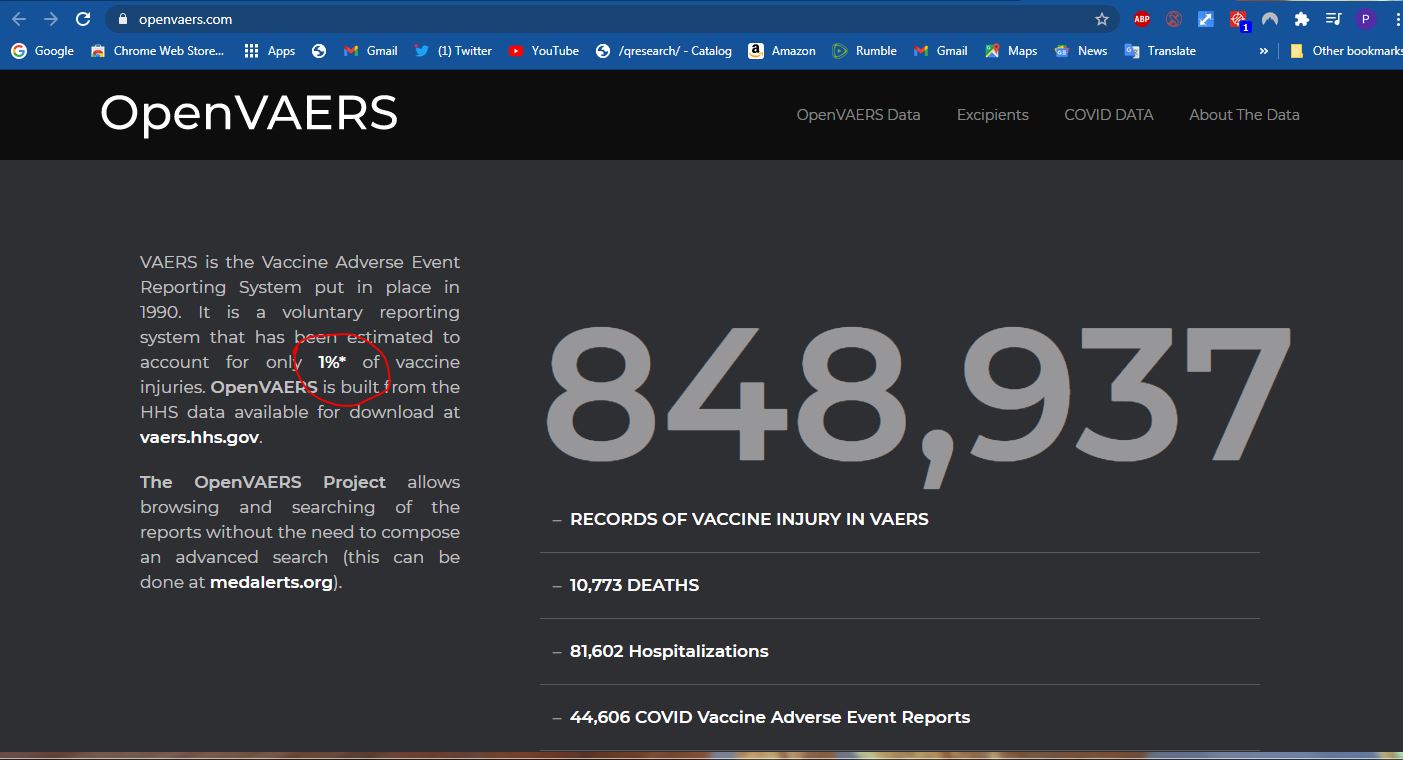Open the media control playlist icon
Viewport: 1403px width, 760px height.
coord(1333,19)
